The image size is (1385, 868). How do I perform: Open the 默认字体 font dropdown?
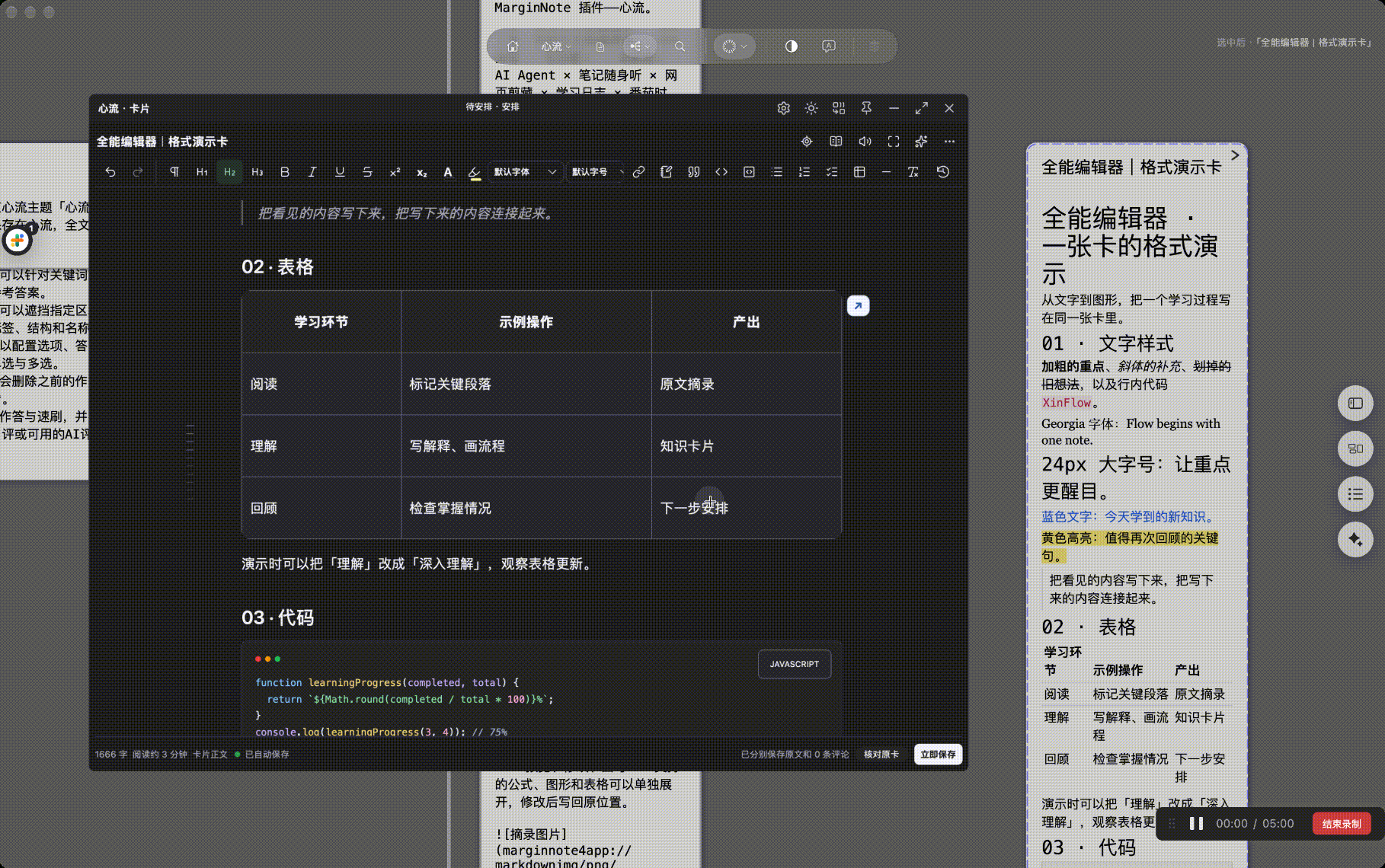[x=525, y=172]
